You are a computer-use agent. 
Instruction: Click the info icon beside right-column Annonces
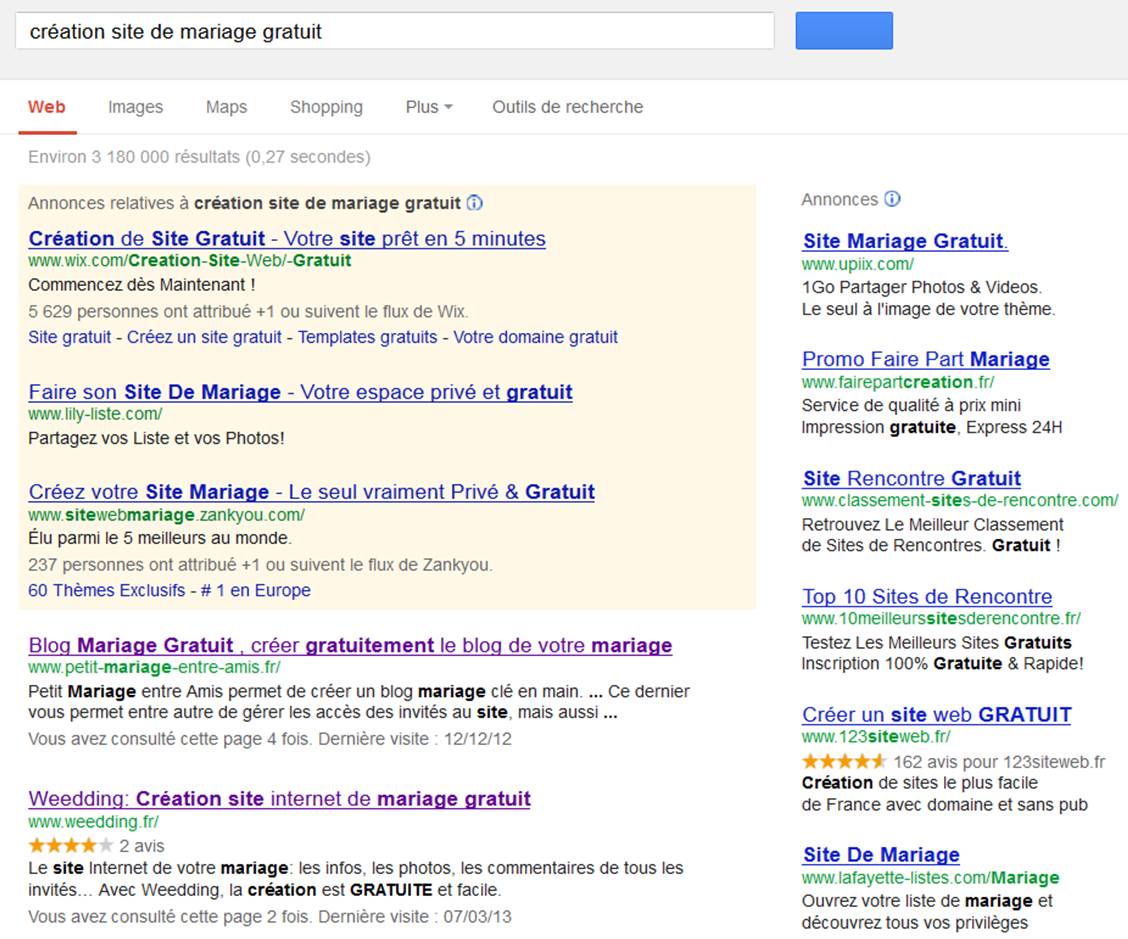click(892, 199)
